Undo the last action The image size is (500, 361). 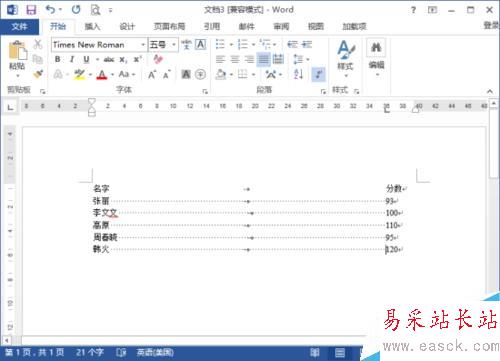pos(51,9)
